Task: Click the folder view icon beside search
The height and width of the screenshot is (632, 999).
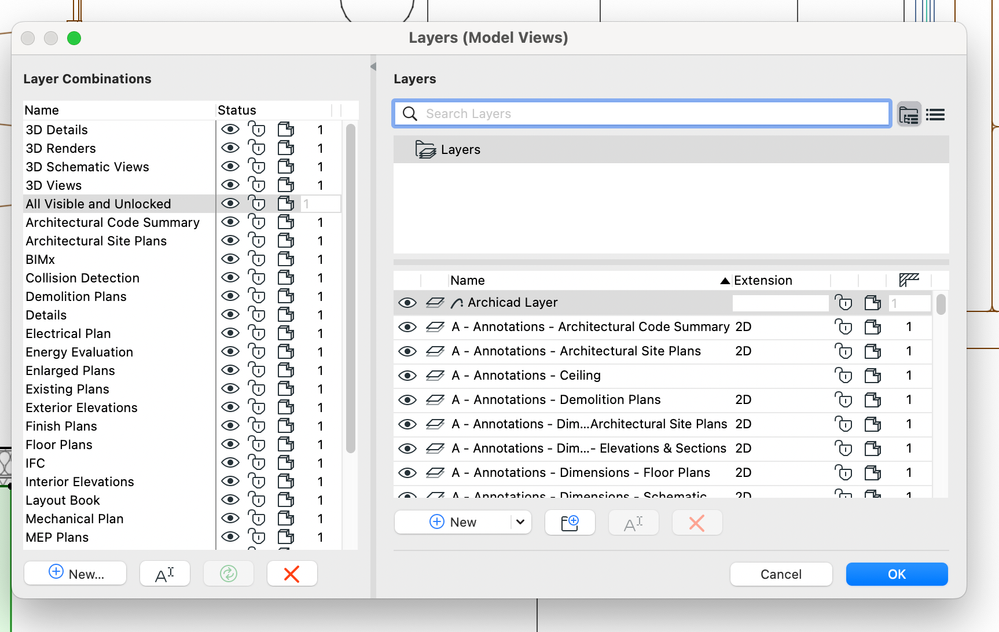Action: click(909, 114)
